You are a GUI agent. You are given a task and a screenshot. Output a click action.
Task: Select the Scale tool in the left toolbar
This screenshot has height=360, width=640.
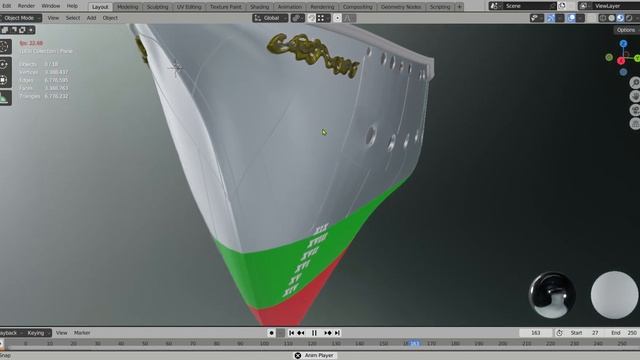tap(4, 80)
